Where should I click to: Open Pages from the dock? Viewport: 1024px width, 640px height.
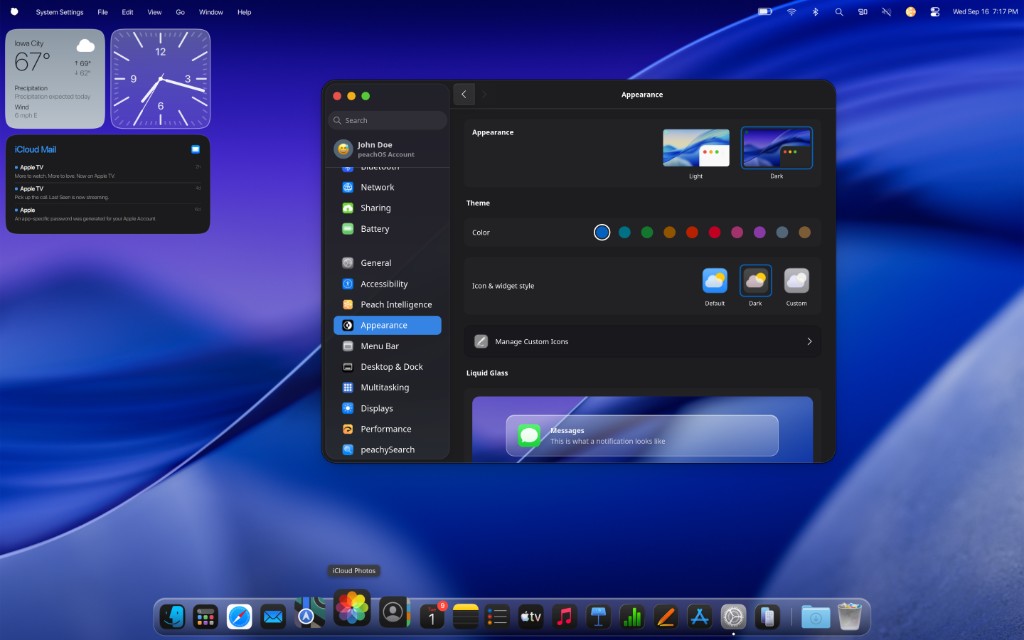pyautogui.click(x=665, y=616)
